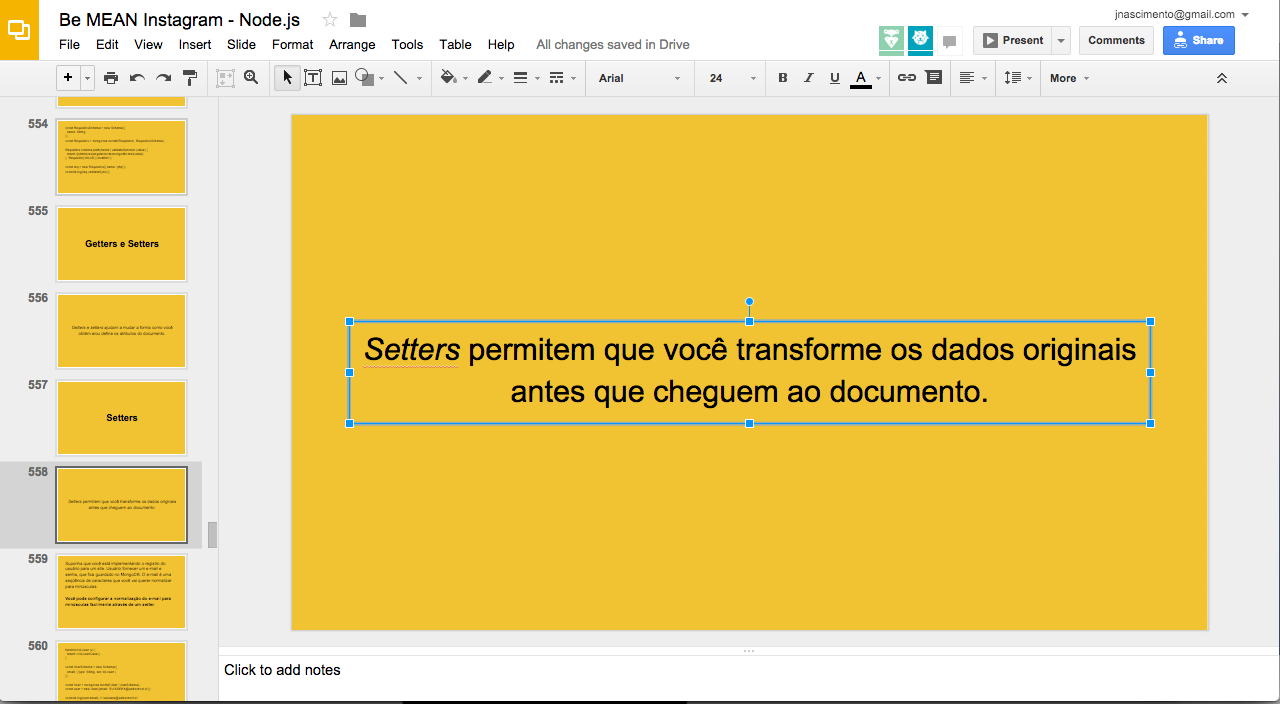Open the text color picker

(x=861, y=78)
